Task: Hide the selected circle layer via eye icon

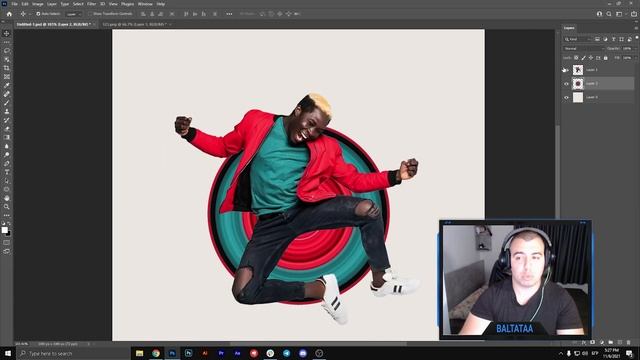Action: point(566,84)
